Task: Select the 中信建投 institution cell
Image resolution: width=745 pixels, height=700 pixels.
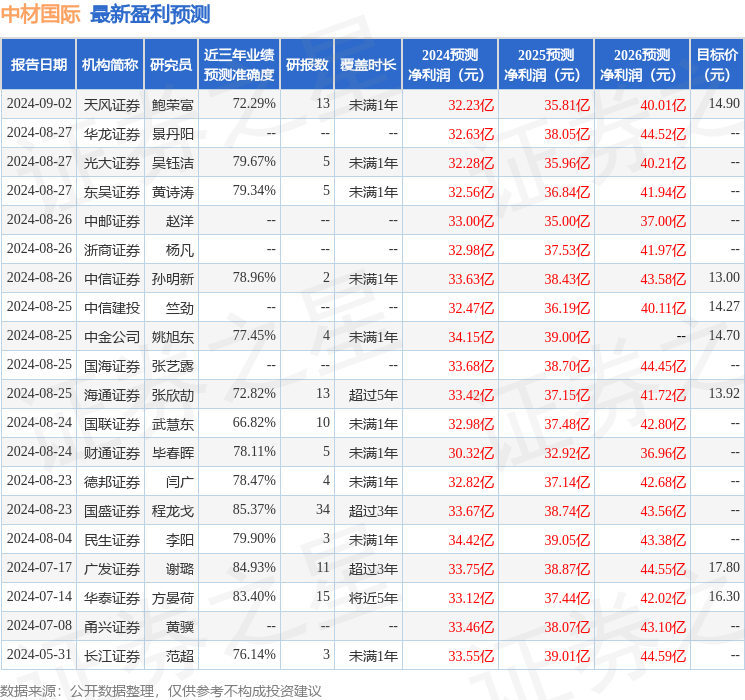Action: [112, 308]
